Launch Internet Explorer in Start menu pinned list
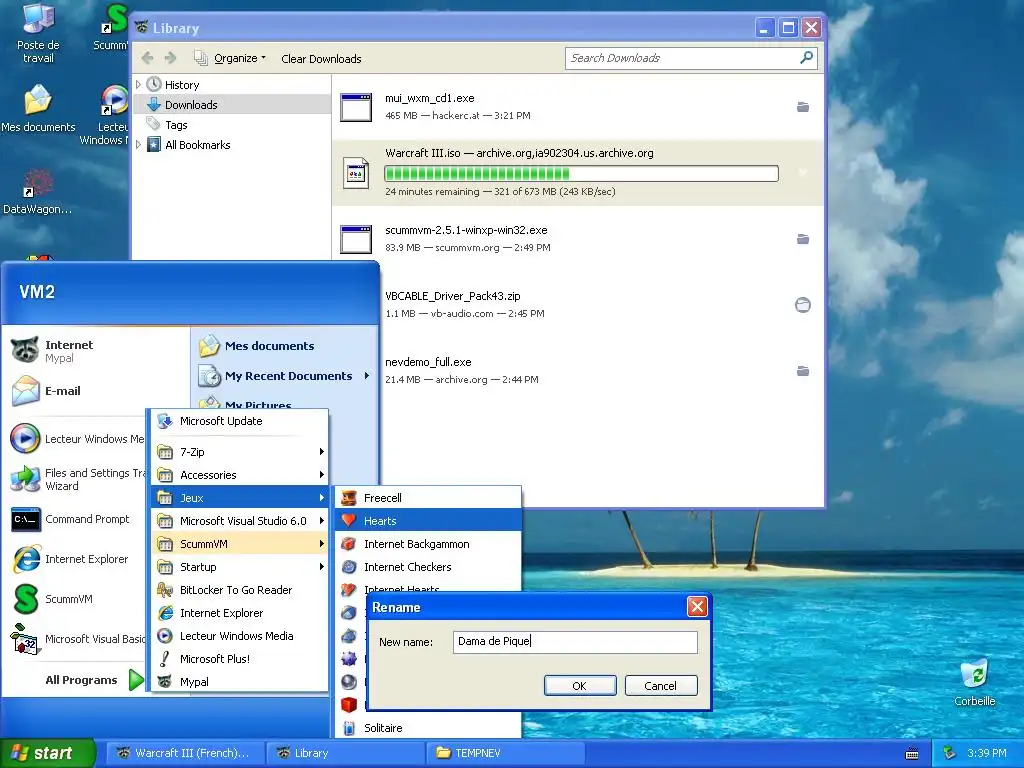Image resolution: width=1024 pixels, height=768 pixels. pyautogui.click(x=71, y=559)
